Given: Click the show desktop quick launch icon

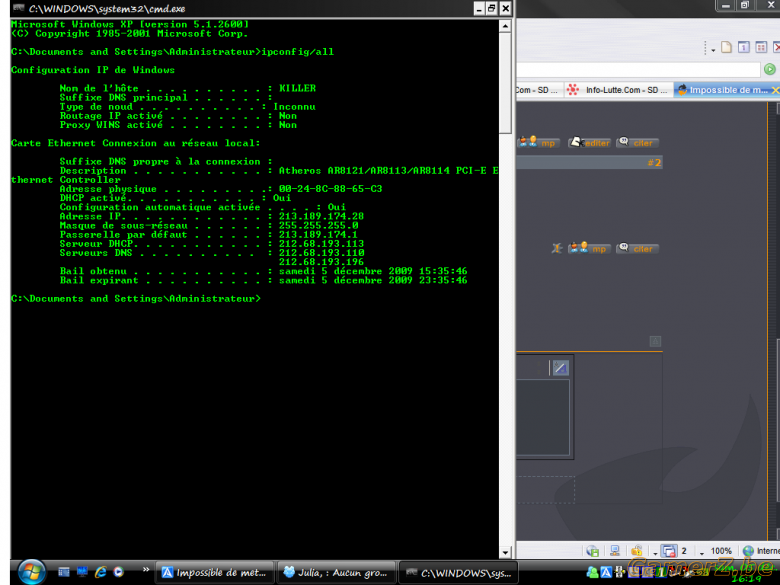Looking at the screenshot, I should tap(64, 572).
